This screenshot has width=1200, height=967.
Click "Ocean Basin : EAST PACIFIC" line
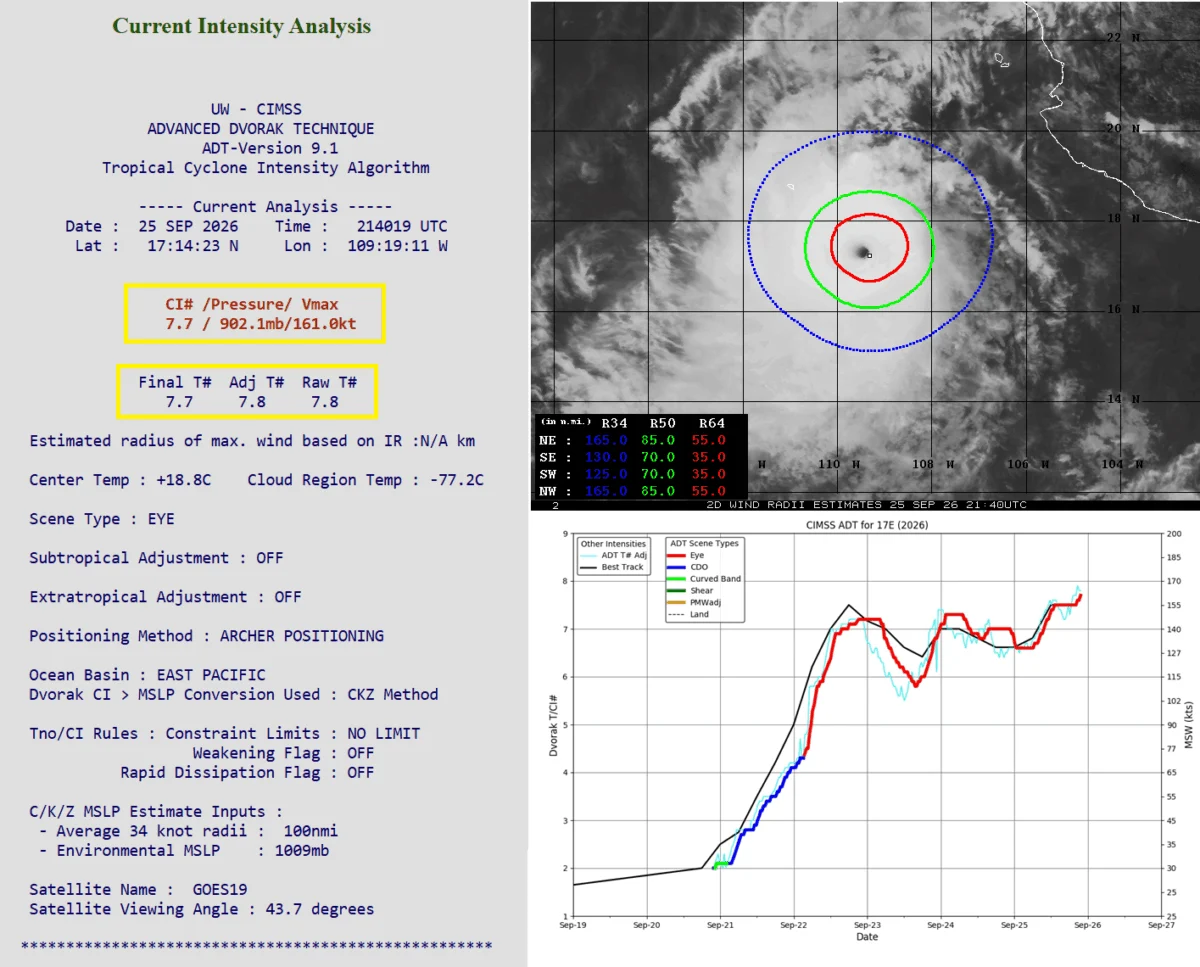point(147,675)
